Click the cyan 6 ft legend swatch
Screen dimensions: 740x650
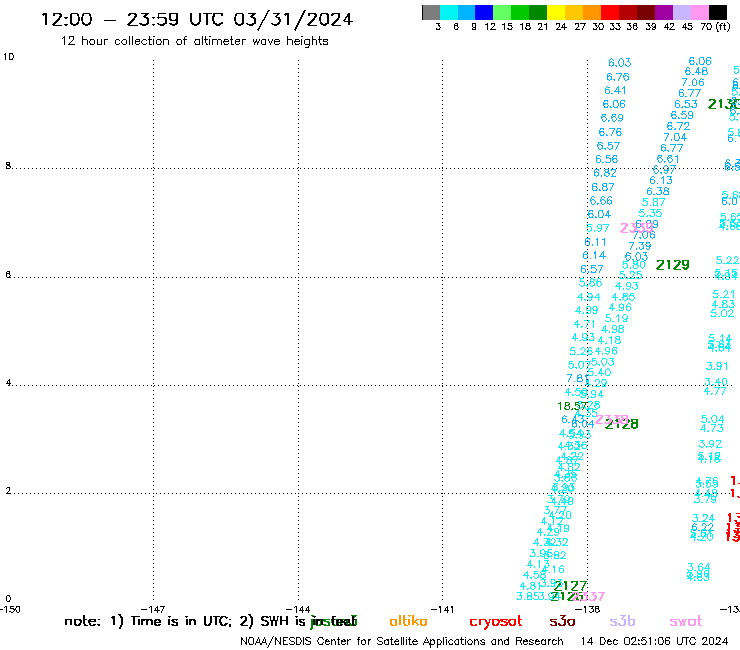click(x=449, y=12)
